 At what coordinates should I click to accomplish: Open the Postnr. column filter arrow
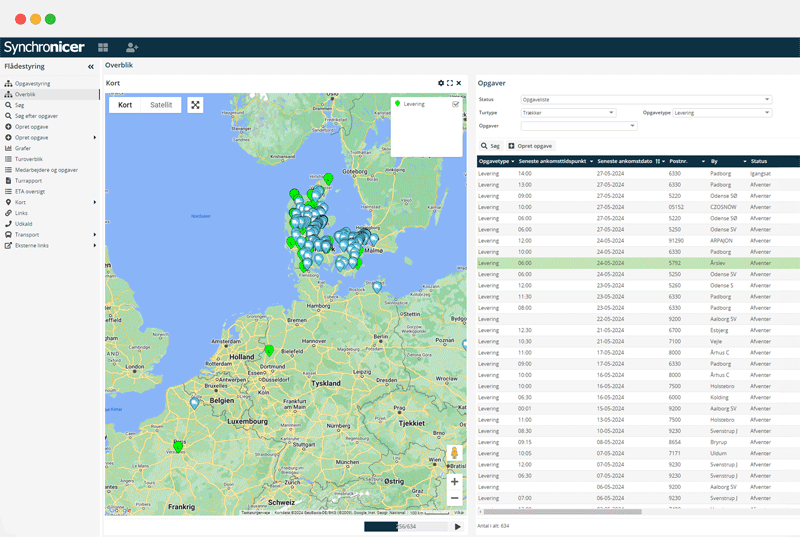coord(703,161)
